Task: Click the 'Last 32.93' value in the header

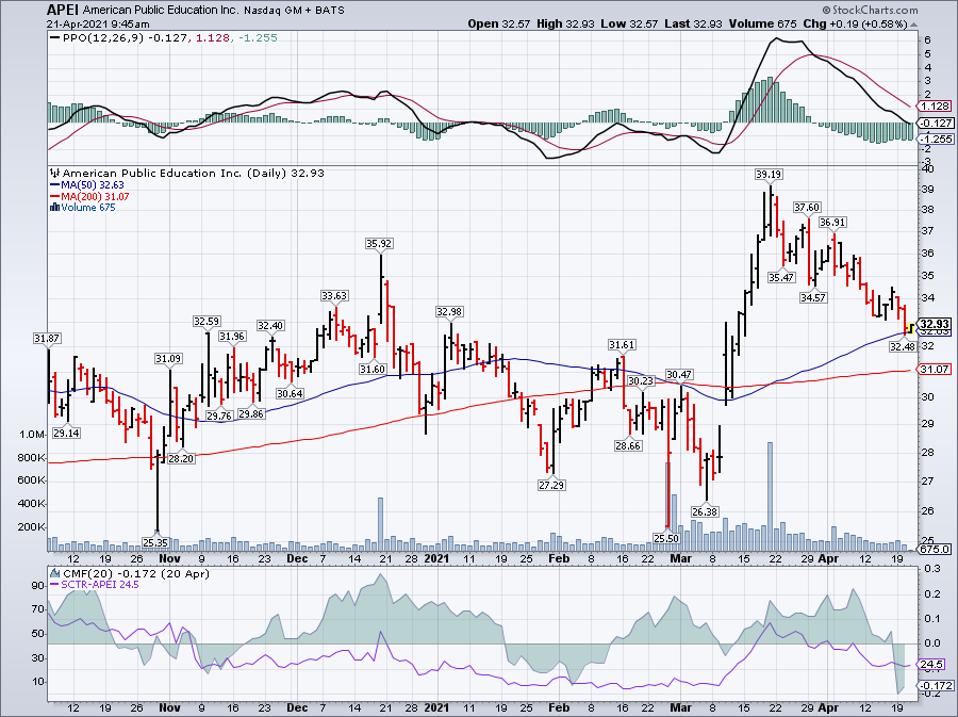Action: click(693, 24)
